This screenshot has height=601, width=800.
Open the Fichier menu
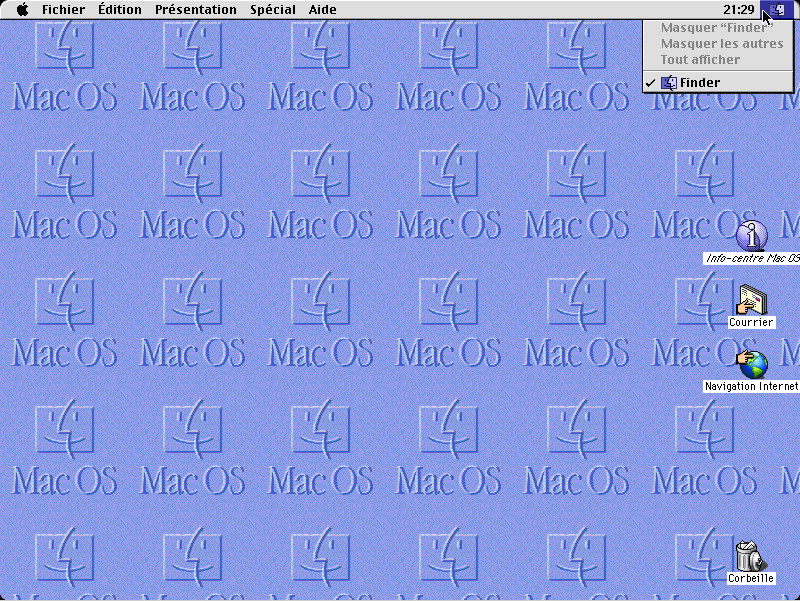point(63,10)
